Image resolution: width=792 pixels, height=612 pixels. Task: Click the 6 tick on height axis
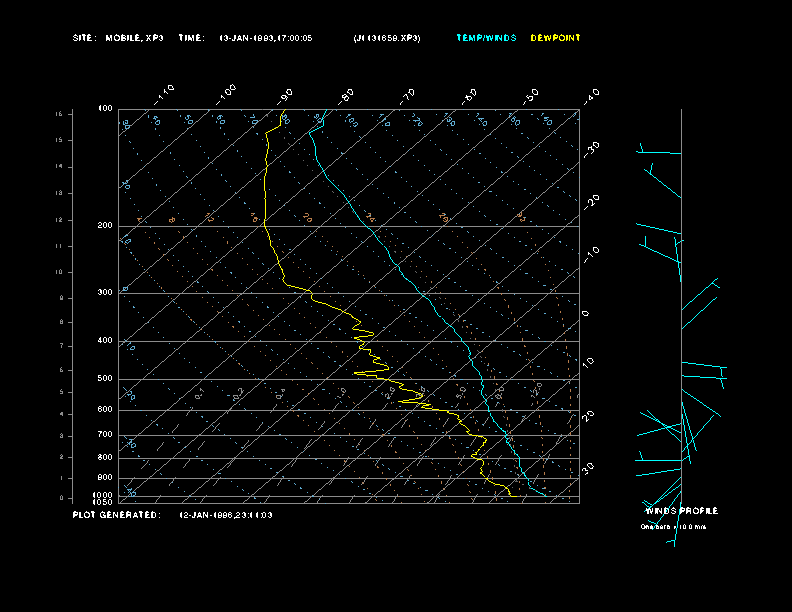pyautogui.click(x=62, y=370)
